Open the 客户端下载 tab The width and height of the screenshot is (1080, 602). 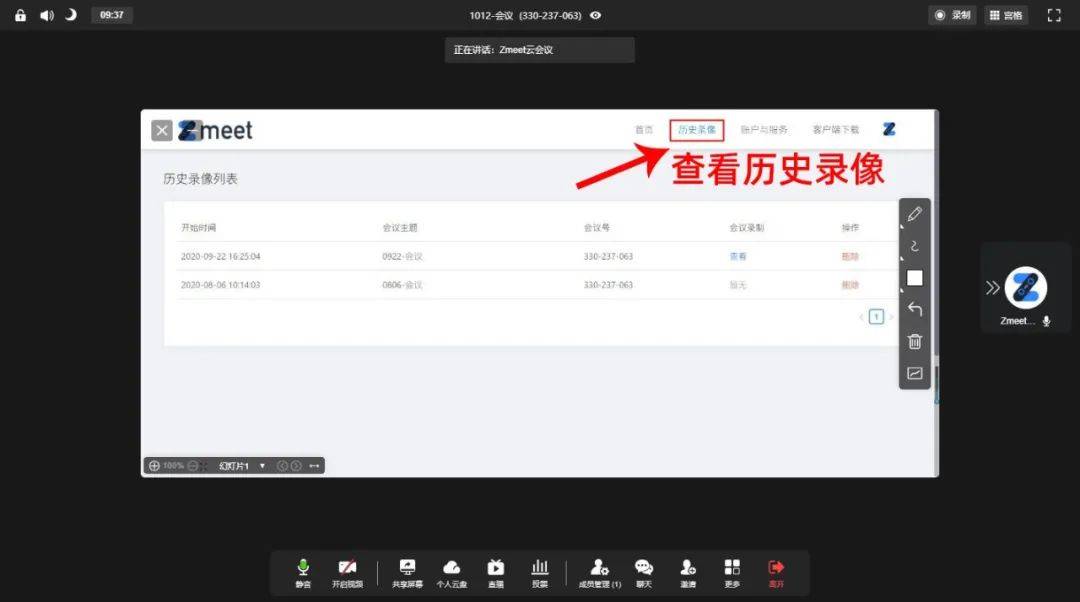[x=835, y=130]
